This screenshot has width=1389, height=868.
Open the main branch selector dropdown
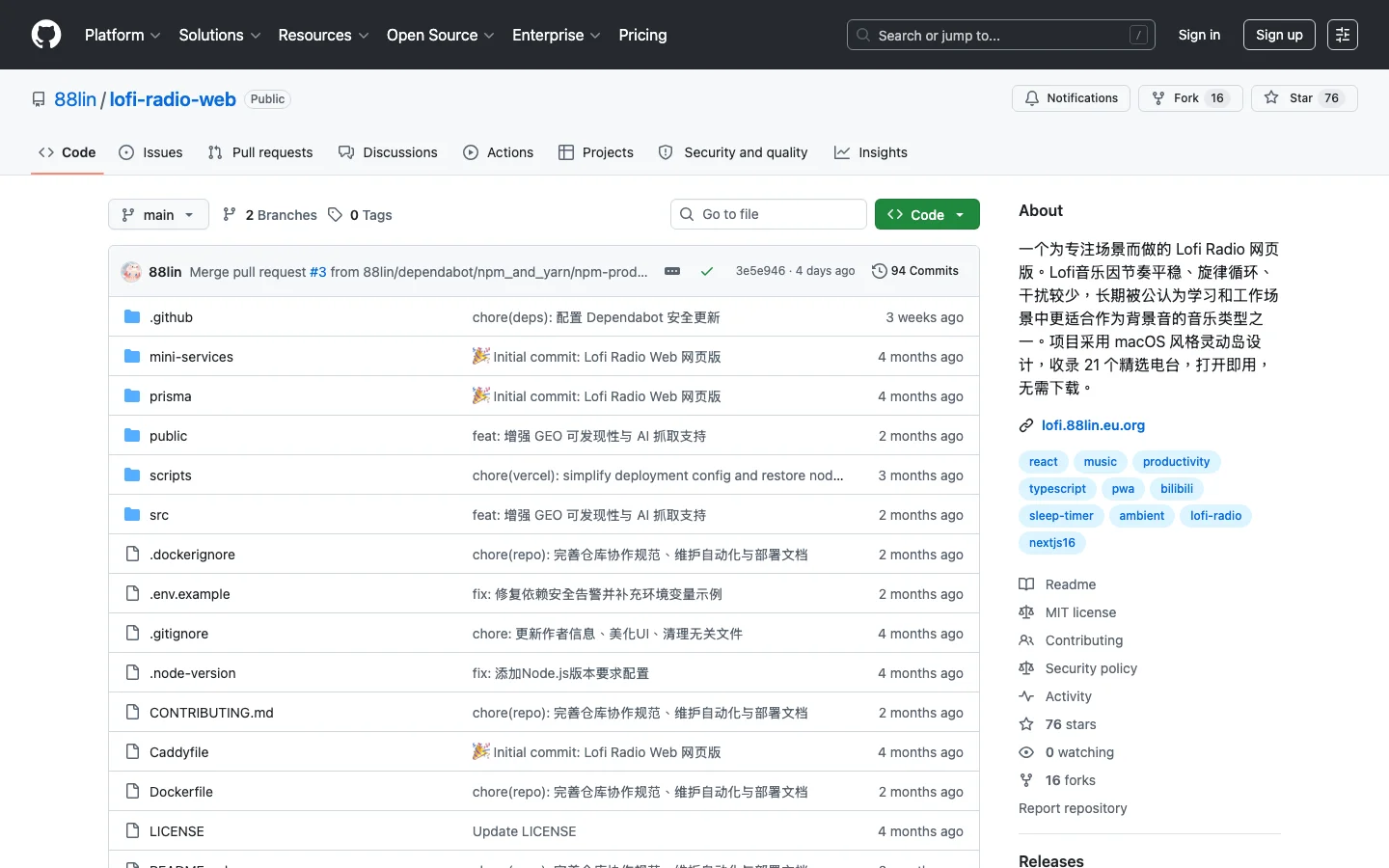click(x=158, y=214)
